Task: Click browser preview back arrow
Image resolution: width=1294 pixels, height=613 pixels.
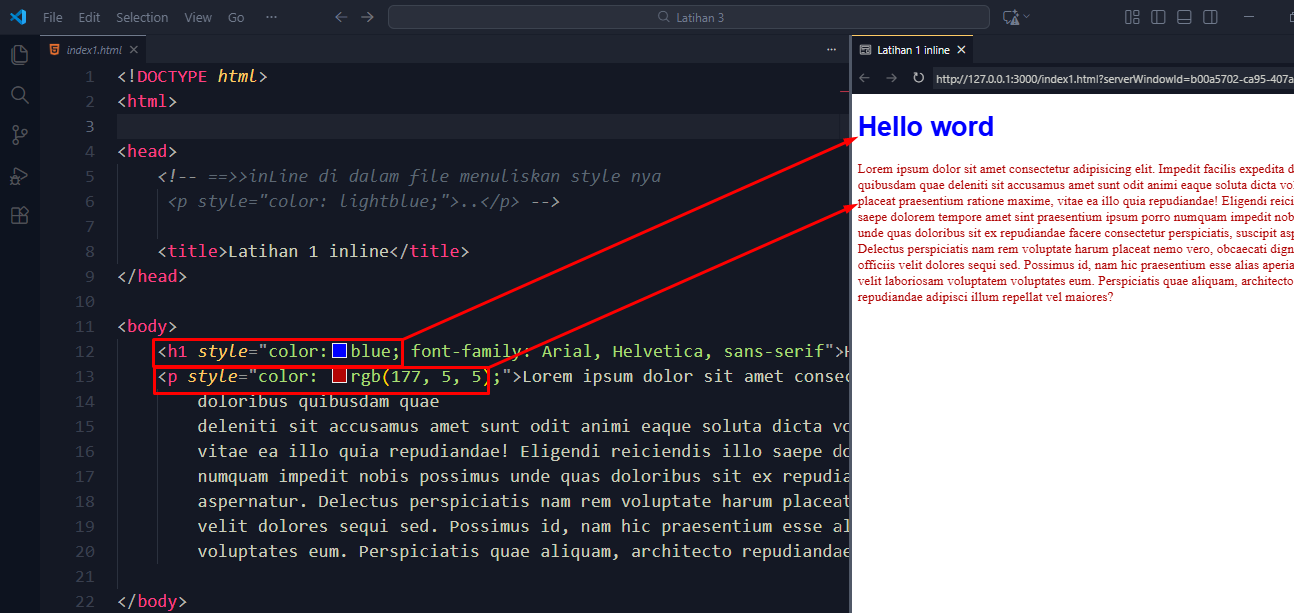Action: (866, 78)
